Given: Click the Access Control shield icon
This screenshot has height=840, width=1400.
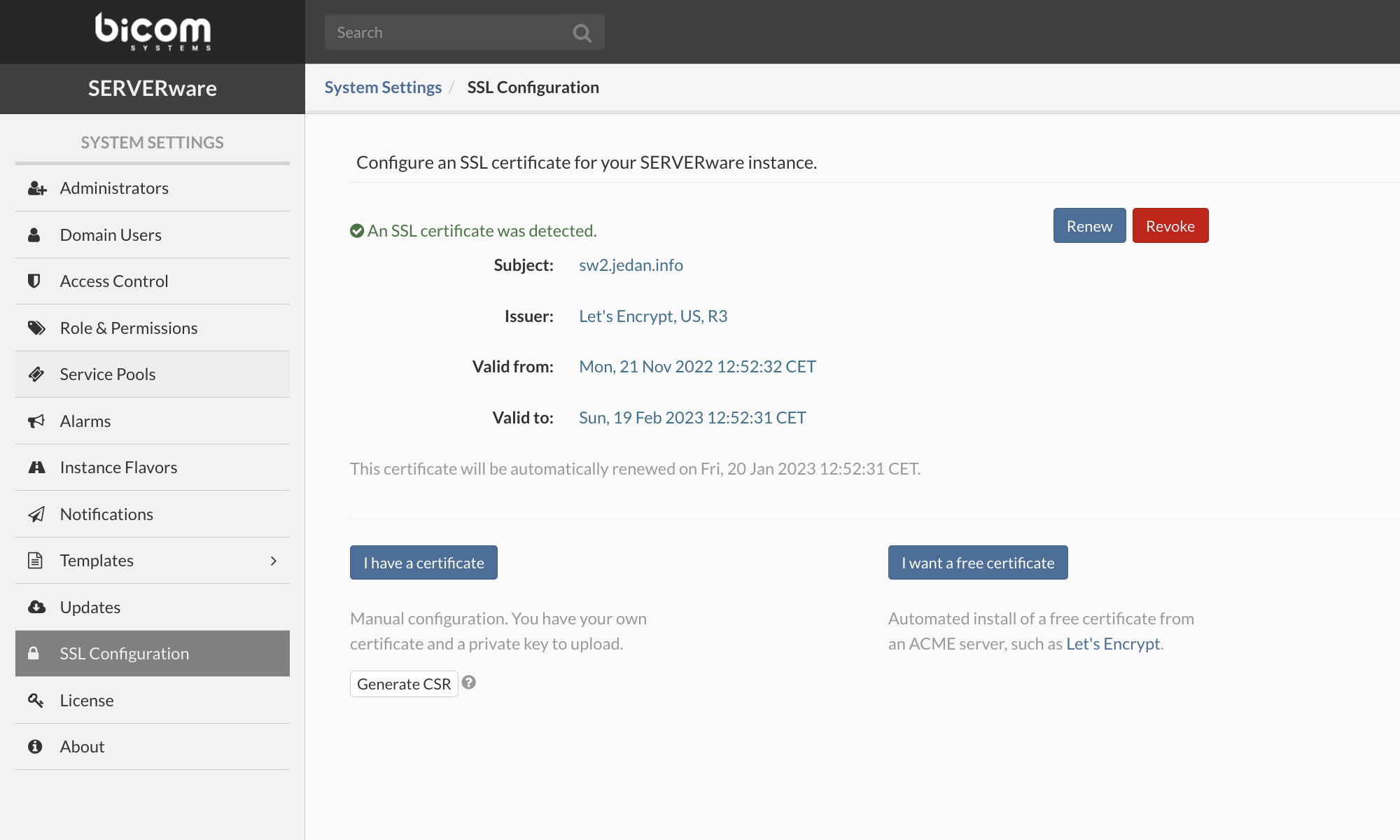Looking at the screenshot, I should (36, 281).
